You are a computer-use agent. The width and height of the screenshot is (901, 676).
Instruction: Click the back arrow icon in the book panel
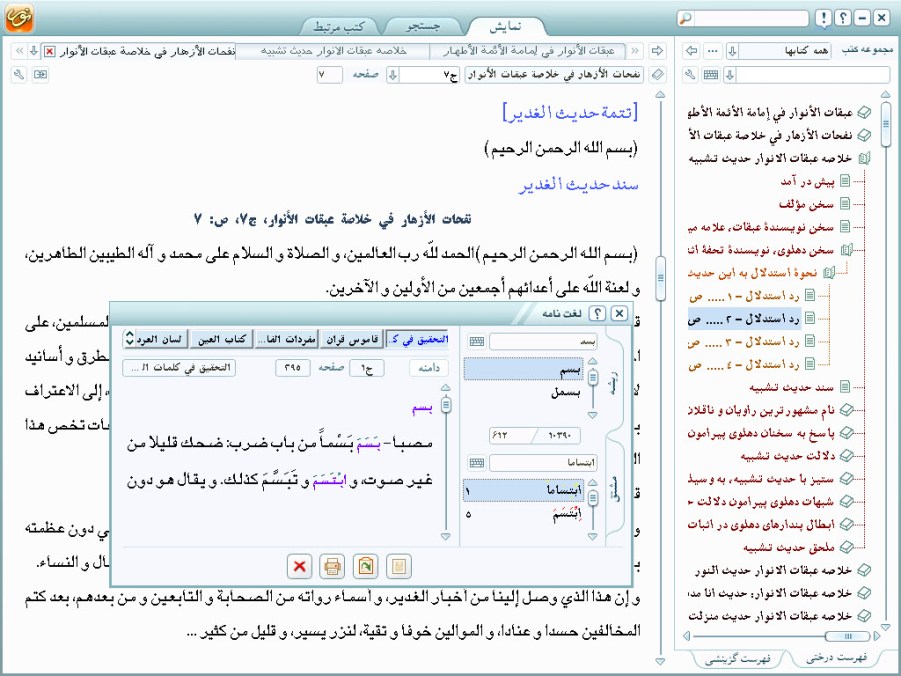(x=692, y=51)
